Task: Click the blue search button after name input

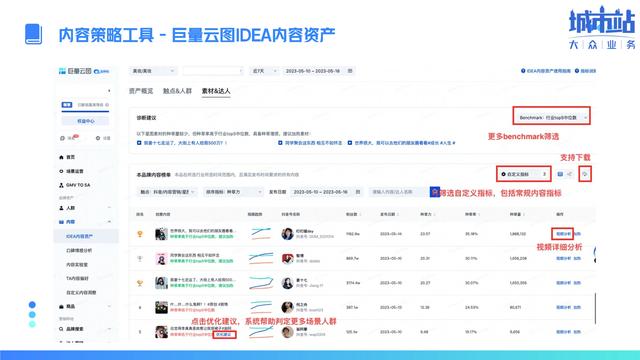Action: pyautogui.click(x=435, y=192)
